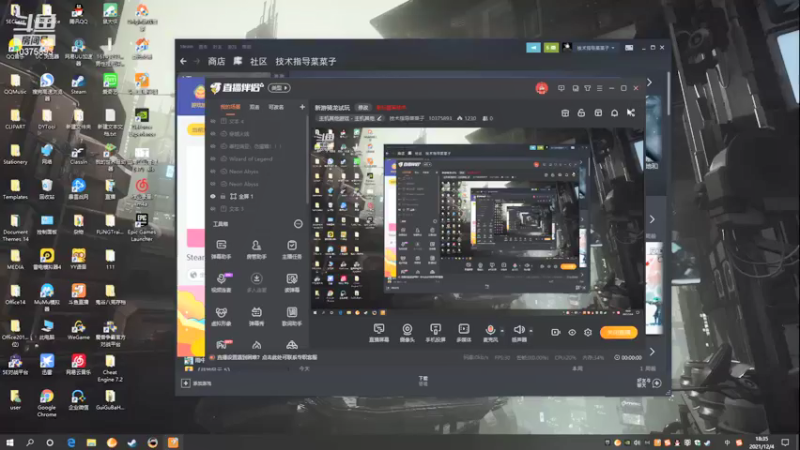Open 弹幕助手 tool in the toolbox
The height and width of the screenshot is (450, 800).
[x=221, y=249]
